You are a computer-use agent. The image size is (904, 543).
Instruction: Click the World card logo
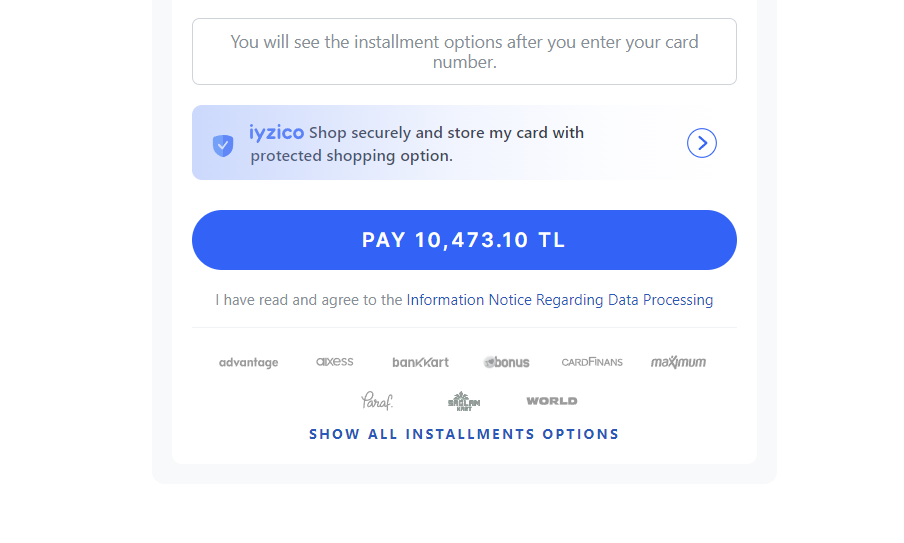tap(552, 401)
